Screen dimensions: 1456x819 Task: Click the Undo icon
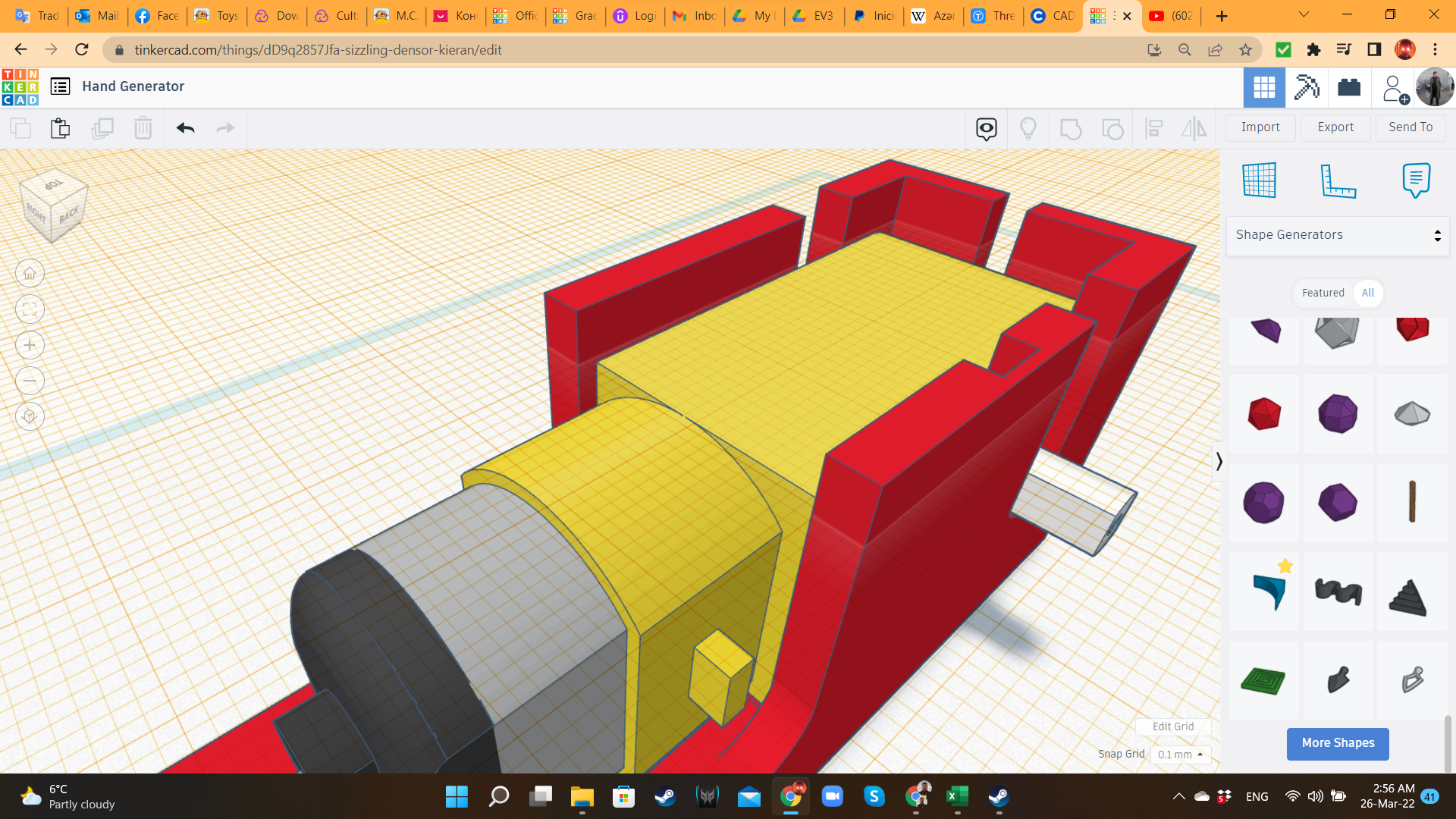tap(184, 128)
